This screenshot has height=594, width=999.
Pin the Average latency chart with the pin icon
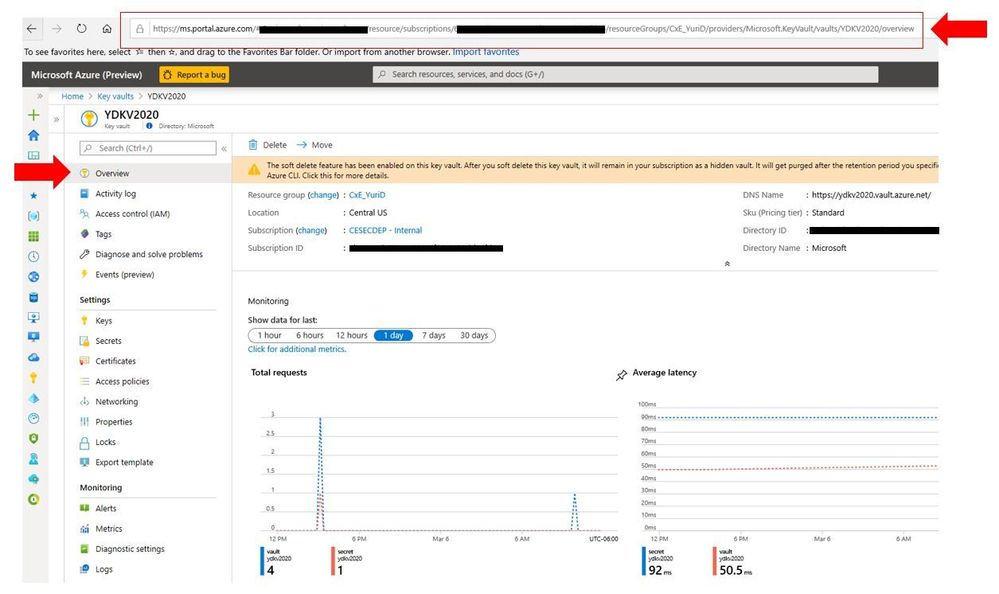pos(621,375)
